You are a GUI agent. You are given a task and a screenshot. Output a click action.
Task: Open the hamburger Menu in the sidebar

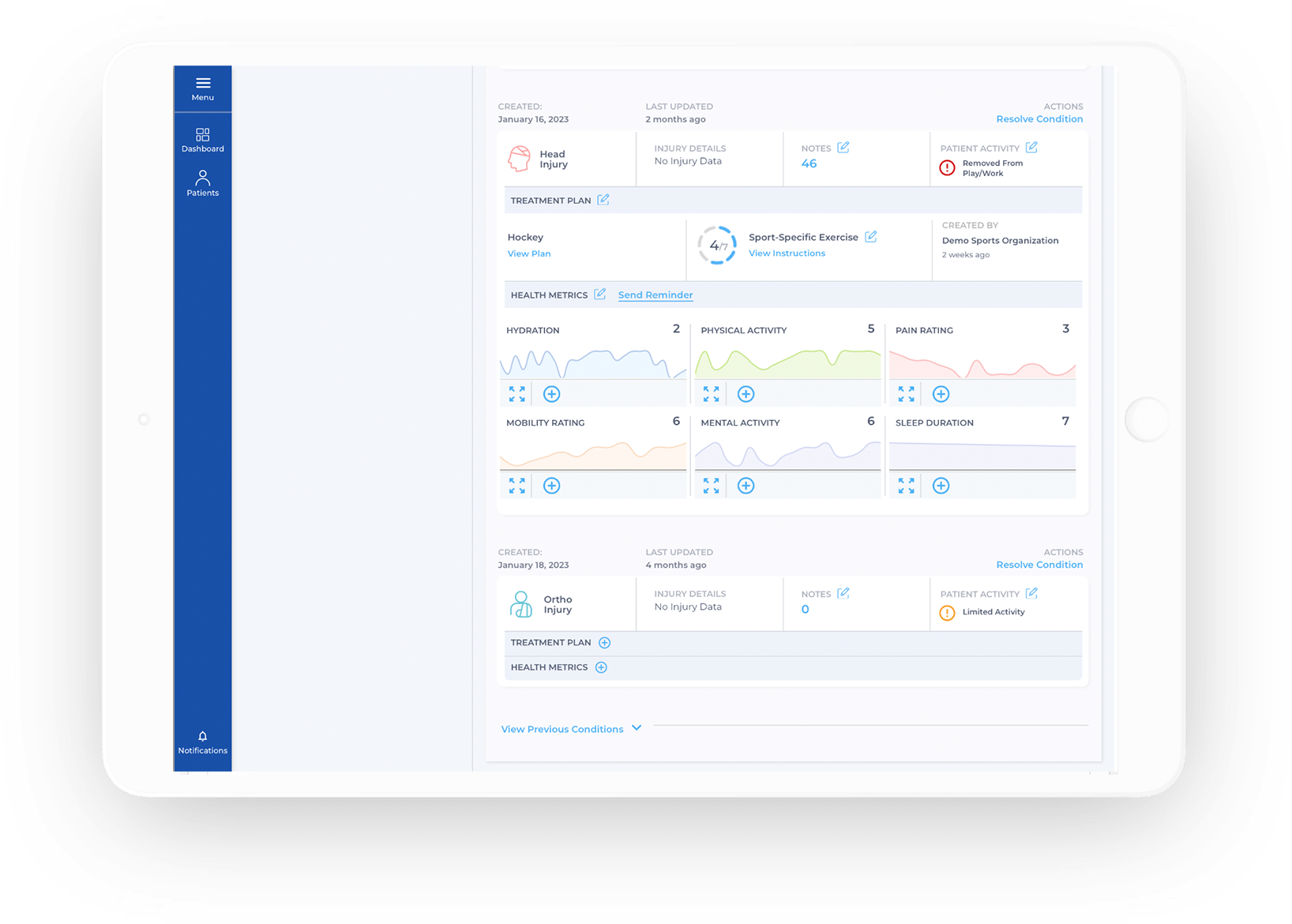(202, 88)
